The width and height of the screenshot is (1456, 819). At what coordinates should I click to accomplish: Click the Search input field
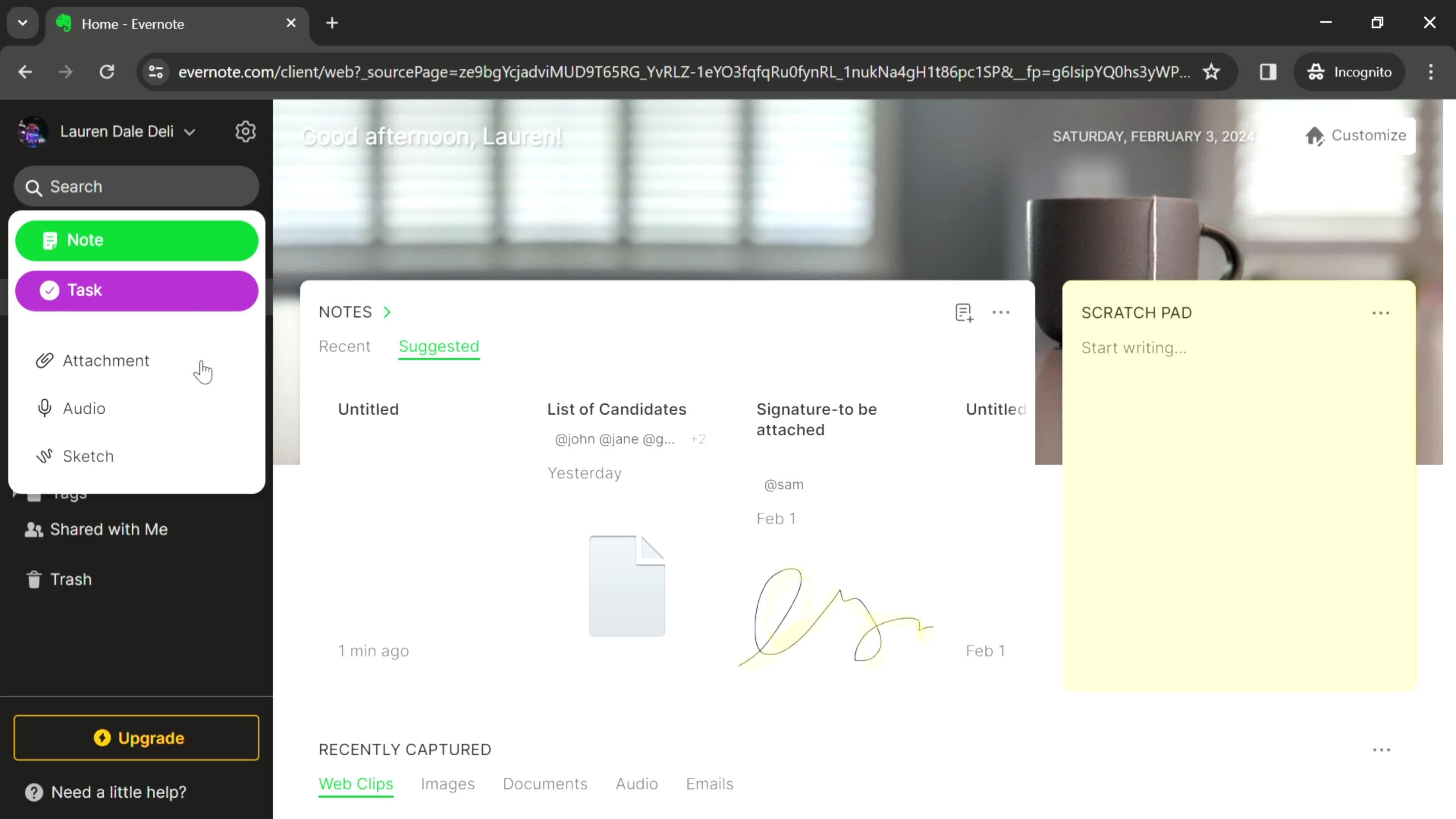click(138, 186)
